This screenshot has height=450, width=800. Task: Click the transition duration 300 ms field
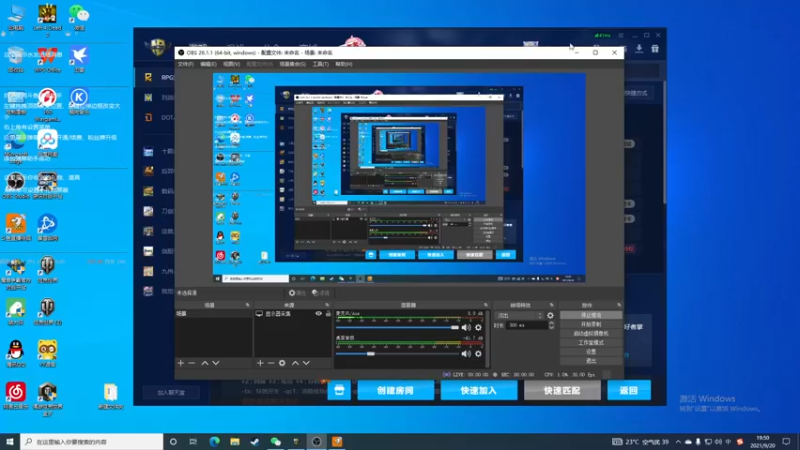(x=527, y=325)
